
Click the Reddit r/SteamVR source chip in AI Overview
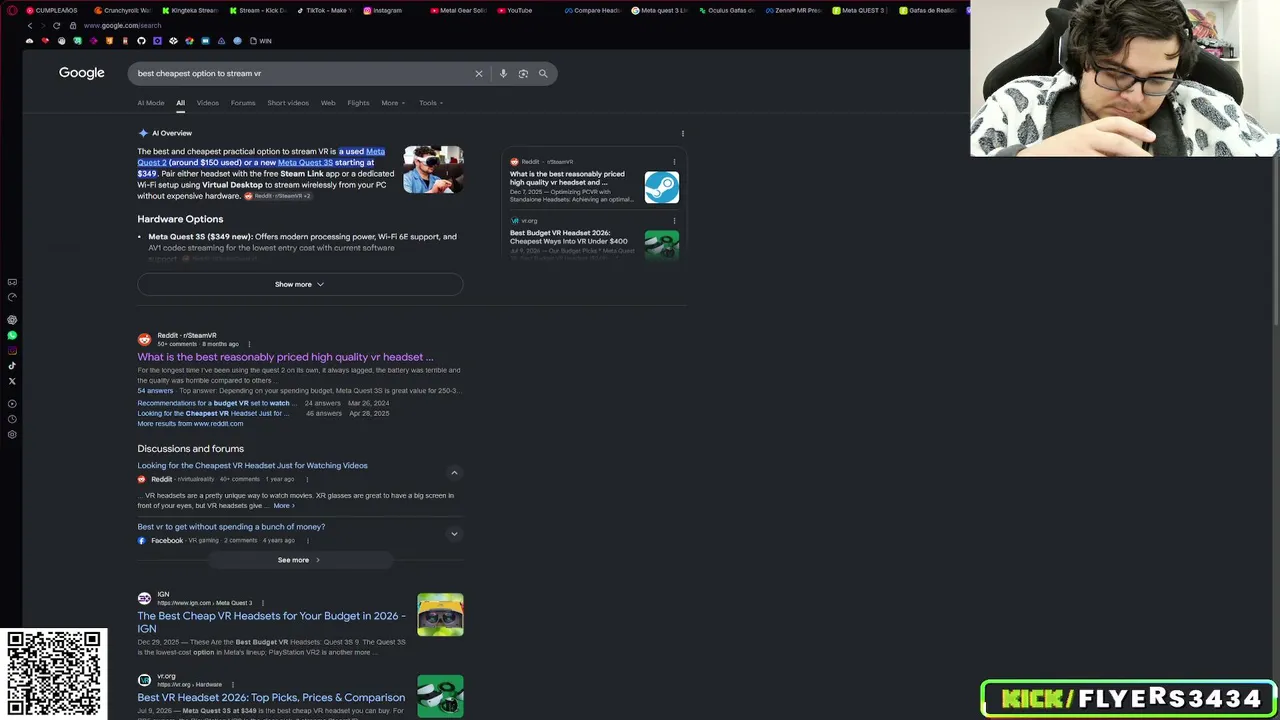coord(278,196)
